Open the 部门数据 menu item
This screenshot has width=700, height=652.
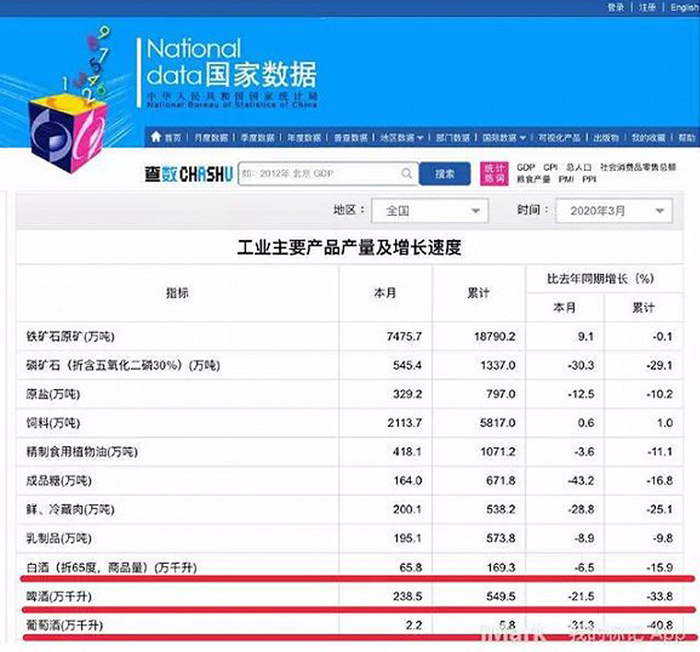point(453,138)
